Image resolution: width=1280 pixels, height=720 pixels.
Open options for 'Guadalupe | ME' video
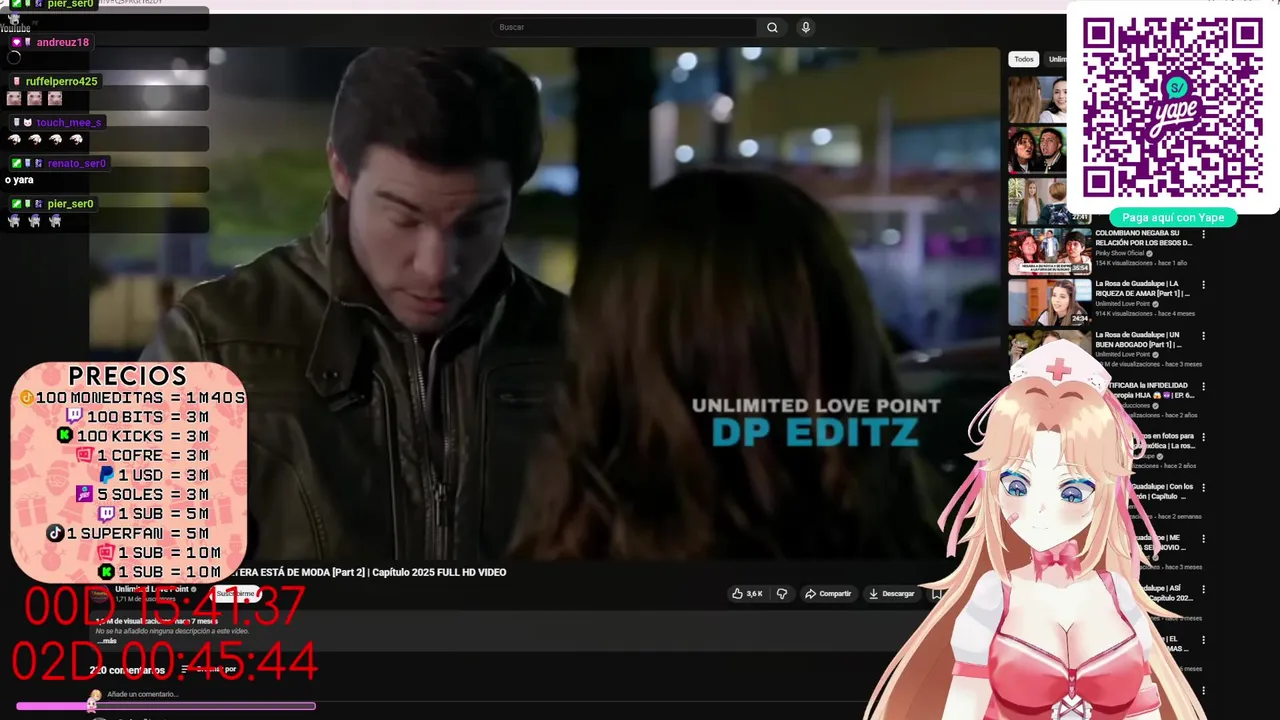[1203, 539]
